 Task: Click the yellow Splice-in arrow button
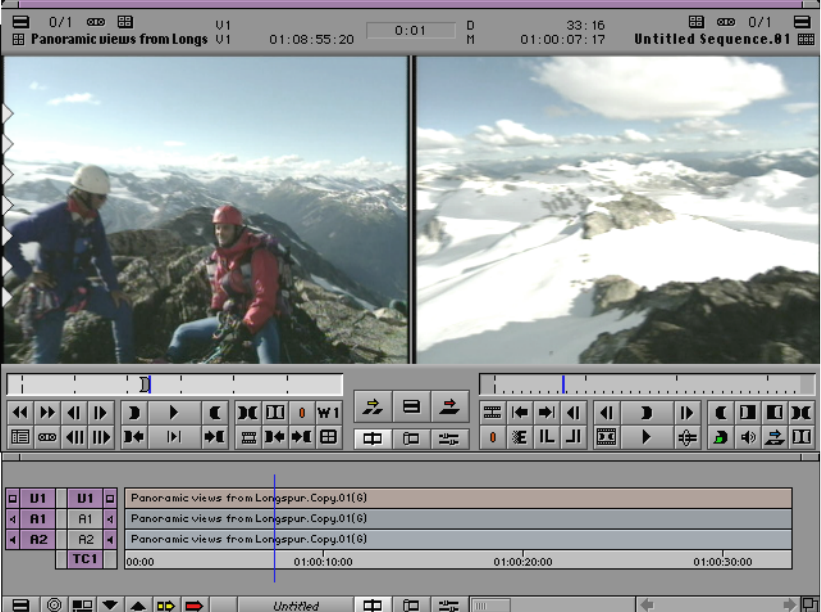tap(372, 406)
